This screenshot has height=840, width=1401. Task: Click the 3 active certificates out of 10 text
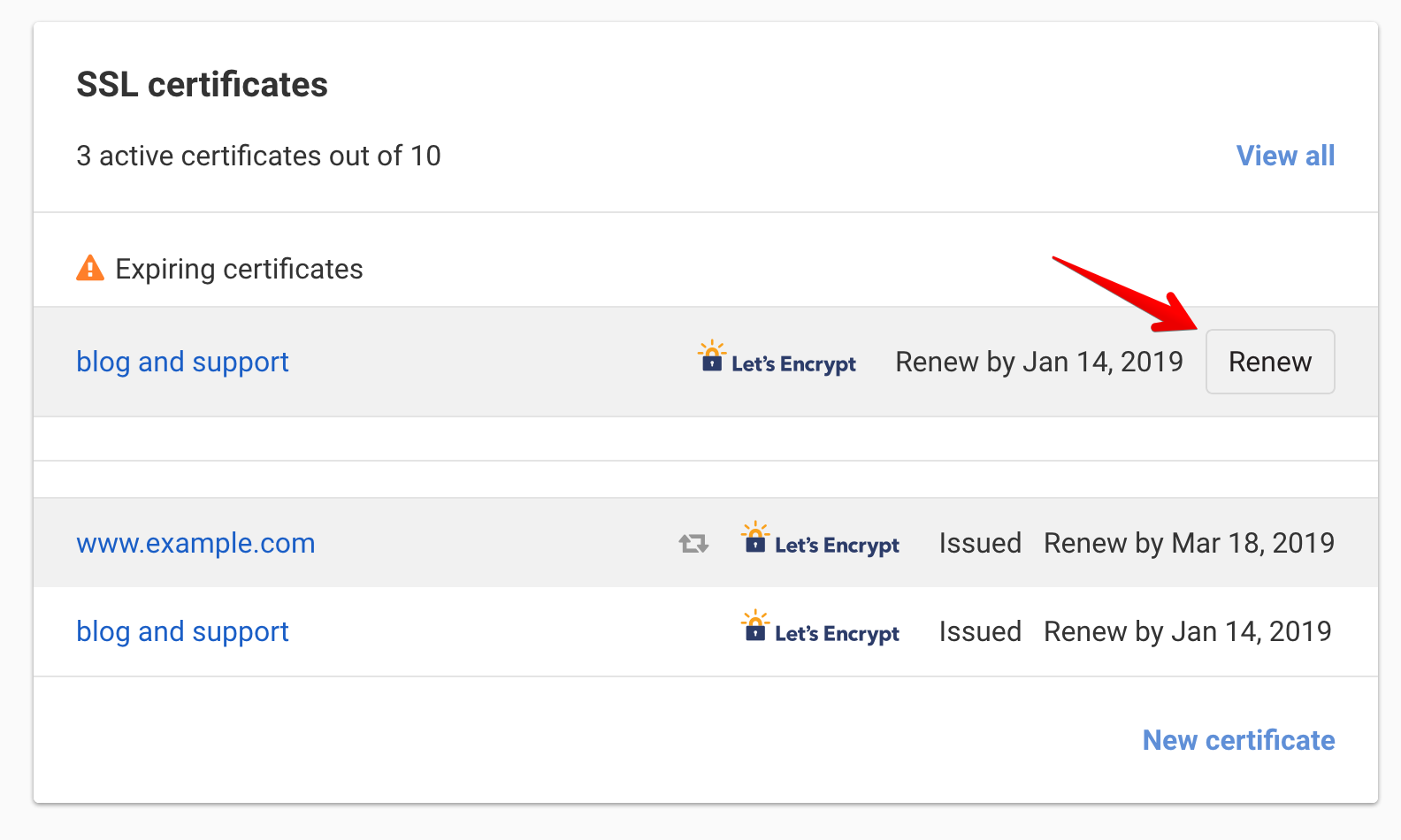pos(258,156)
